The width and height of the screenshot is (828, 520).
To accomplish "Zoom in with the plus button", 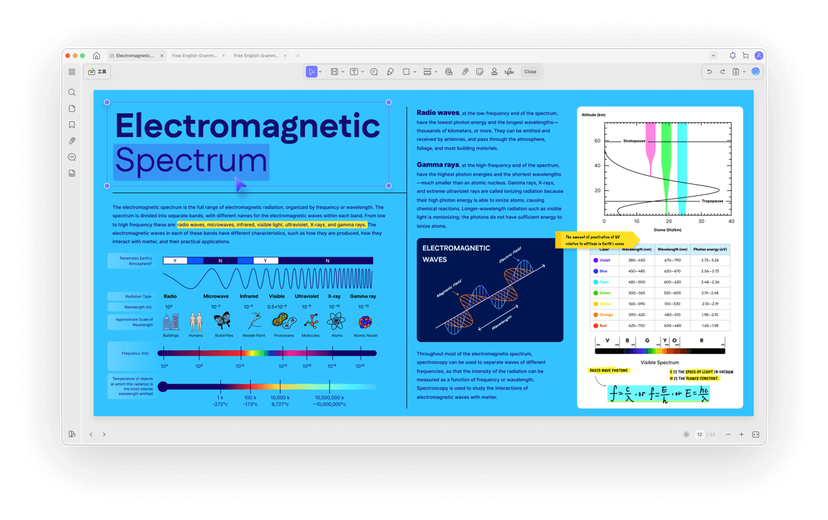I will tap(741, 434).
